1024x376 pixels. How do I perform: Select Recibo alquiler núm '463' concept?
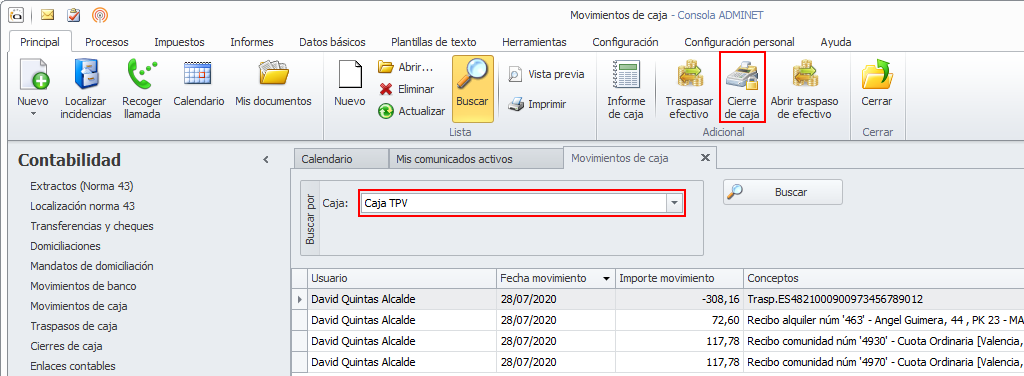click(883, 320)
